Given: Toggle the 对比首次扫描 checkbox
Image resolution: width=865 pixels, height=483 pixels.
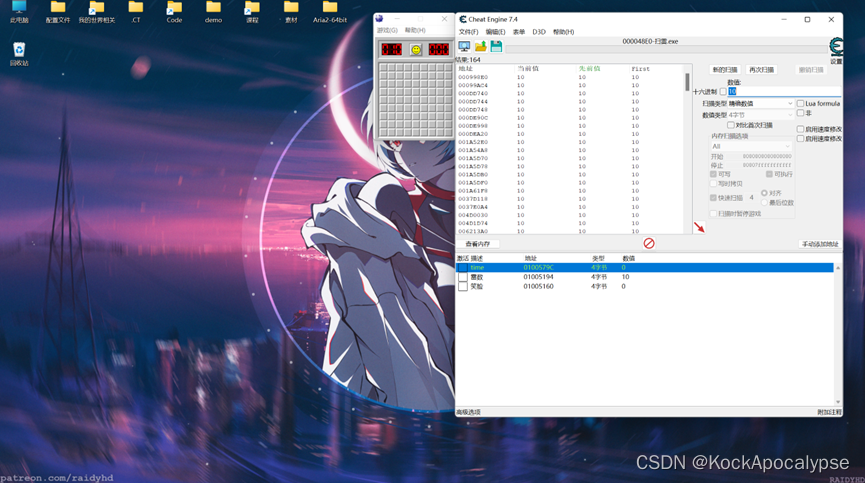Looking at the screenshot, I should (730, 125).
